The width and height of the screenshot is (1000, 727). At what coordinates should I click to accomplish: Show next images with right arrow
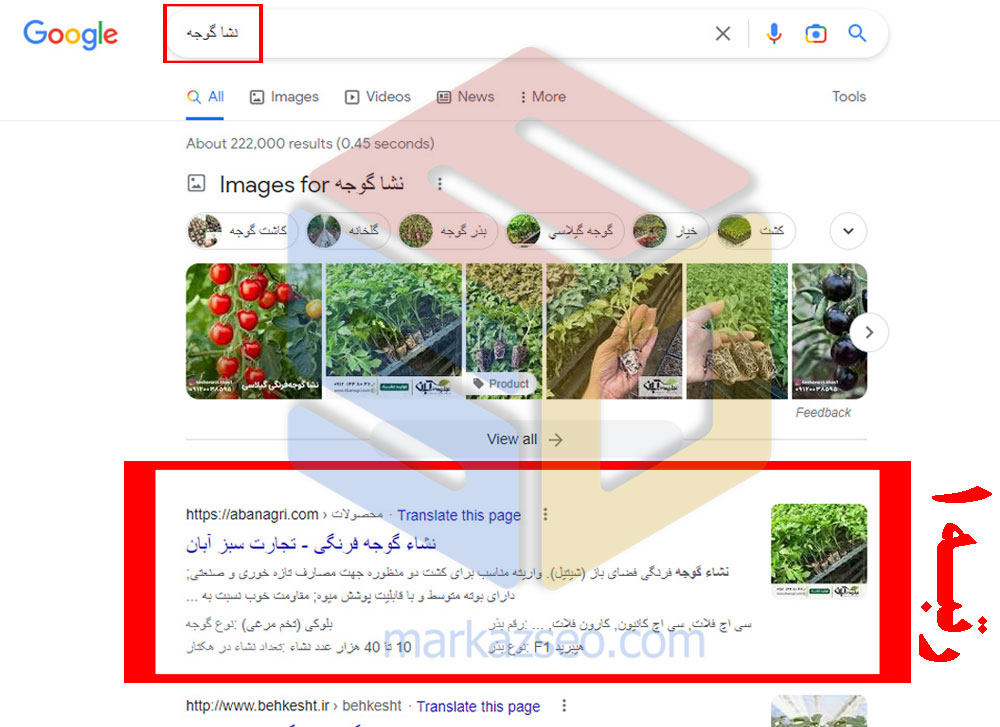coord(869,332)
